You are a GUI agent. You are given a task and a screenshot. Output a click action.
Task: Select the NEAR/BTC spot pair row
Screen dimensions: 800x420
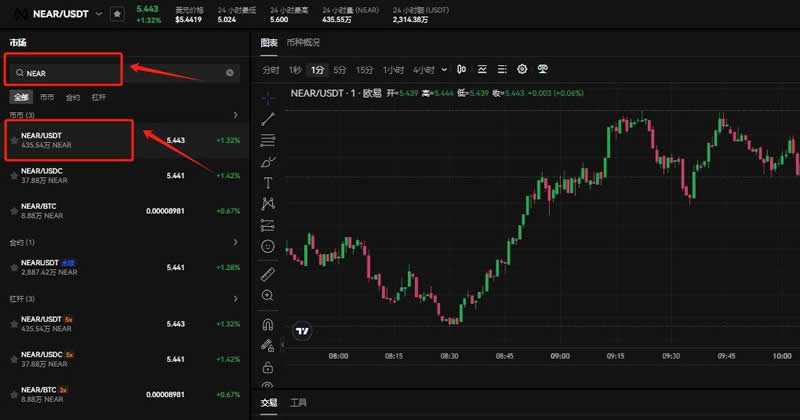click(120, 210)
